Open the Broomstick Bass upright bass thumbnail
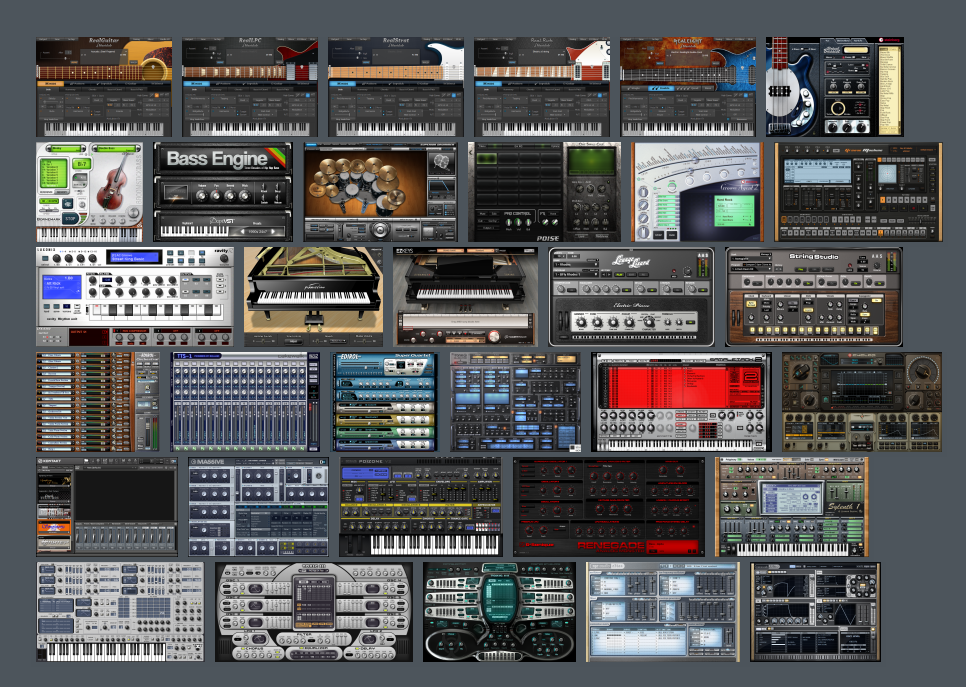This screenshot has width=966, height=687. (x=90, y=192)
